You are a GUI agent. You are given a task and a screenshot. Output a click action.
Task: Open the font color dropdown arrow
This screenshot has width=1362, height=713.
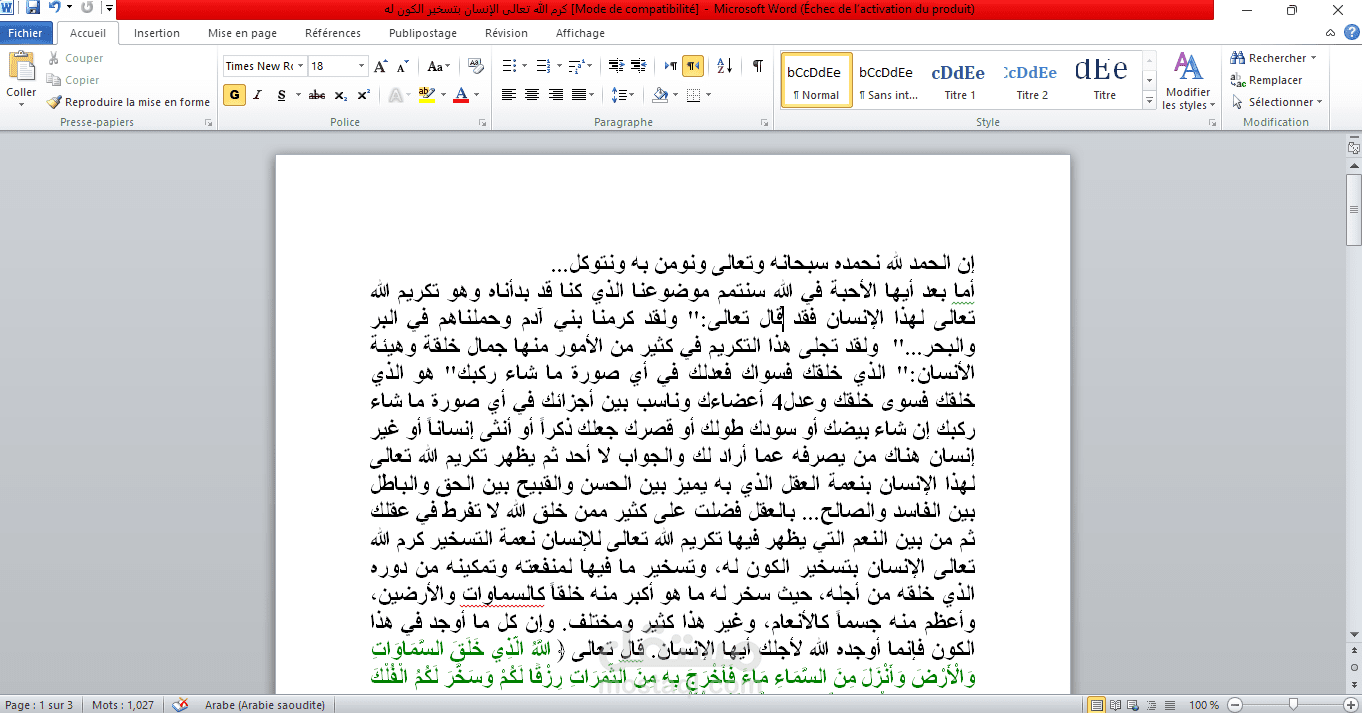(x=476, y=95)
